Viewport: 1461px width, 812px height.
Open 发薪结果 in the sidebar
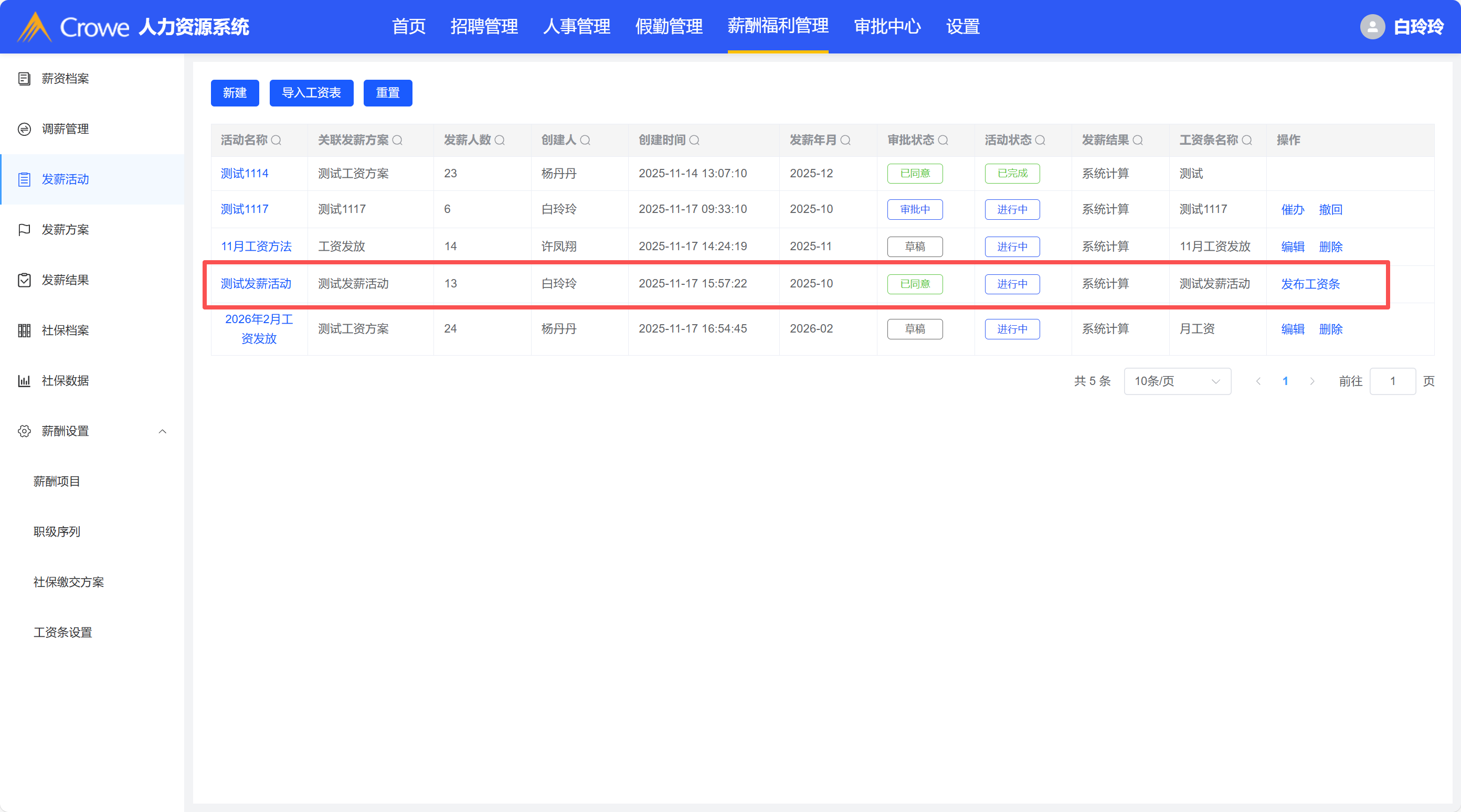click(65, 280)
